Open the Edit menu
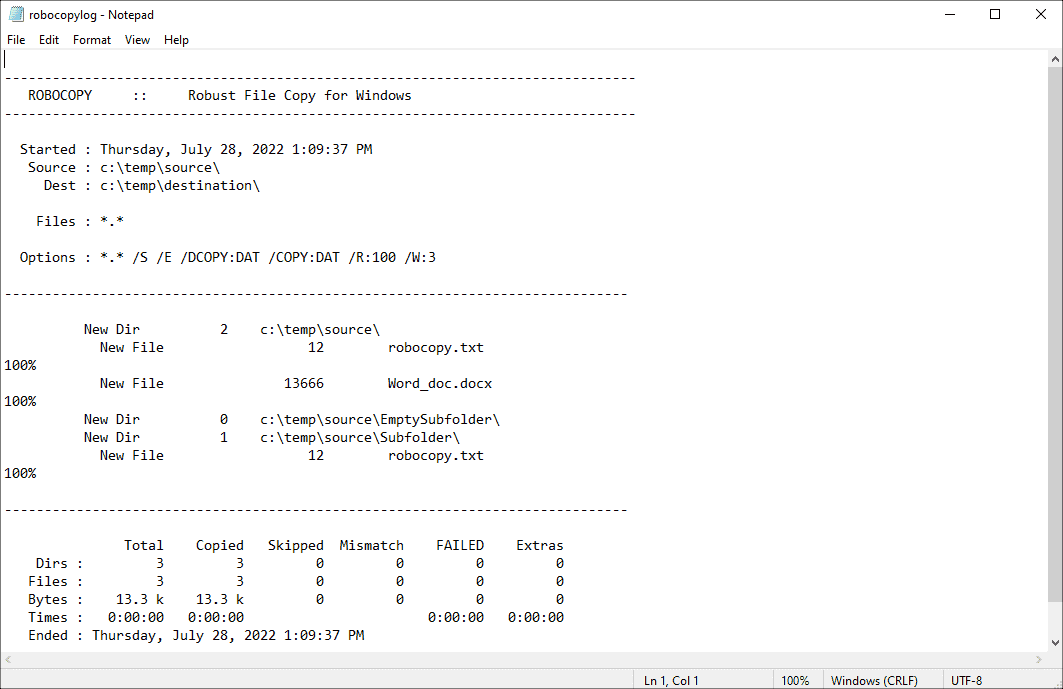 (48, 40)
